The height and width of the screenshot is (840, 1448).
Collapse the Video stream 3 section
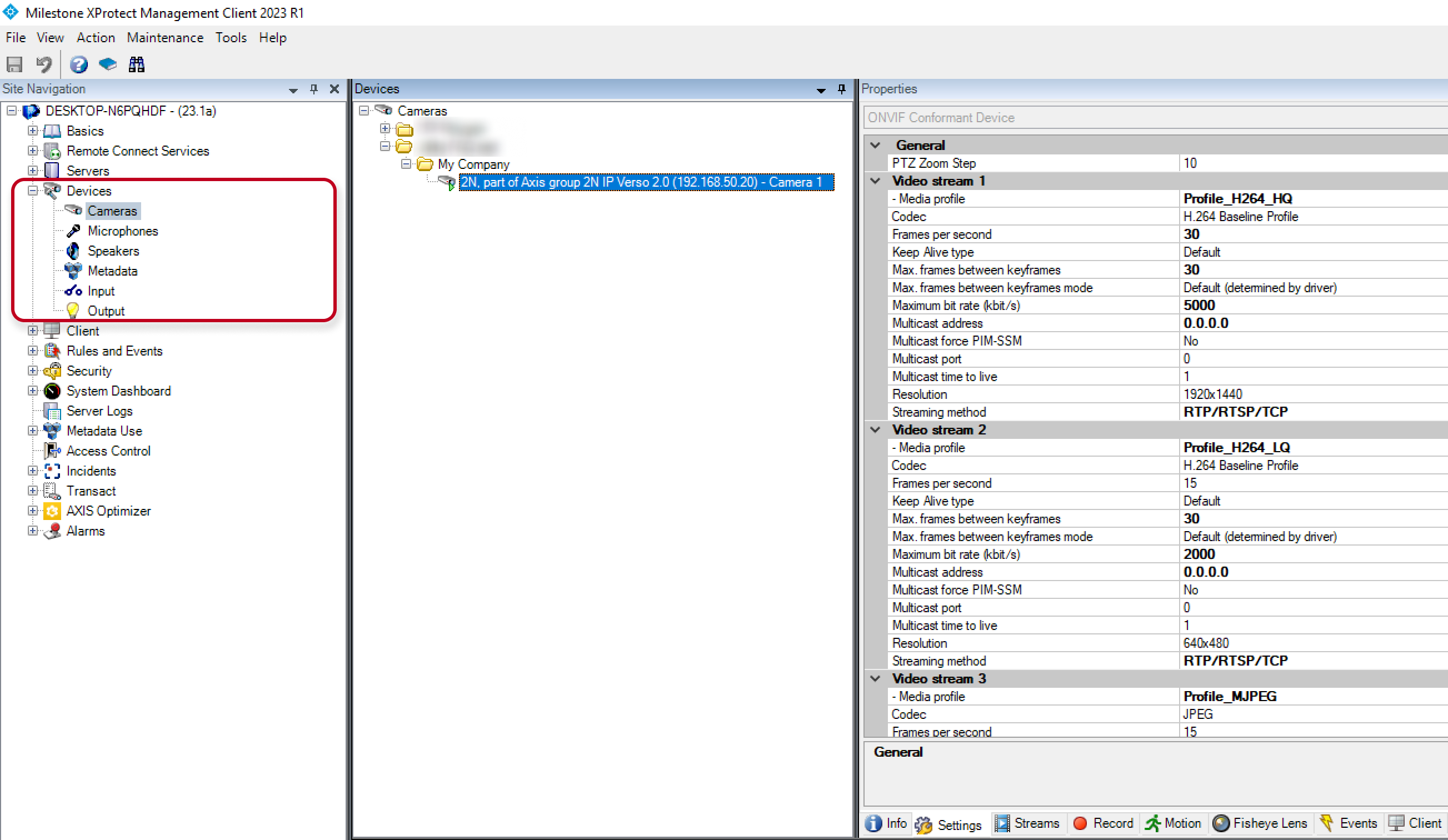tap(875, 678)
